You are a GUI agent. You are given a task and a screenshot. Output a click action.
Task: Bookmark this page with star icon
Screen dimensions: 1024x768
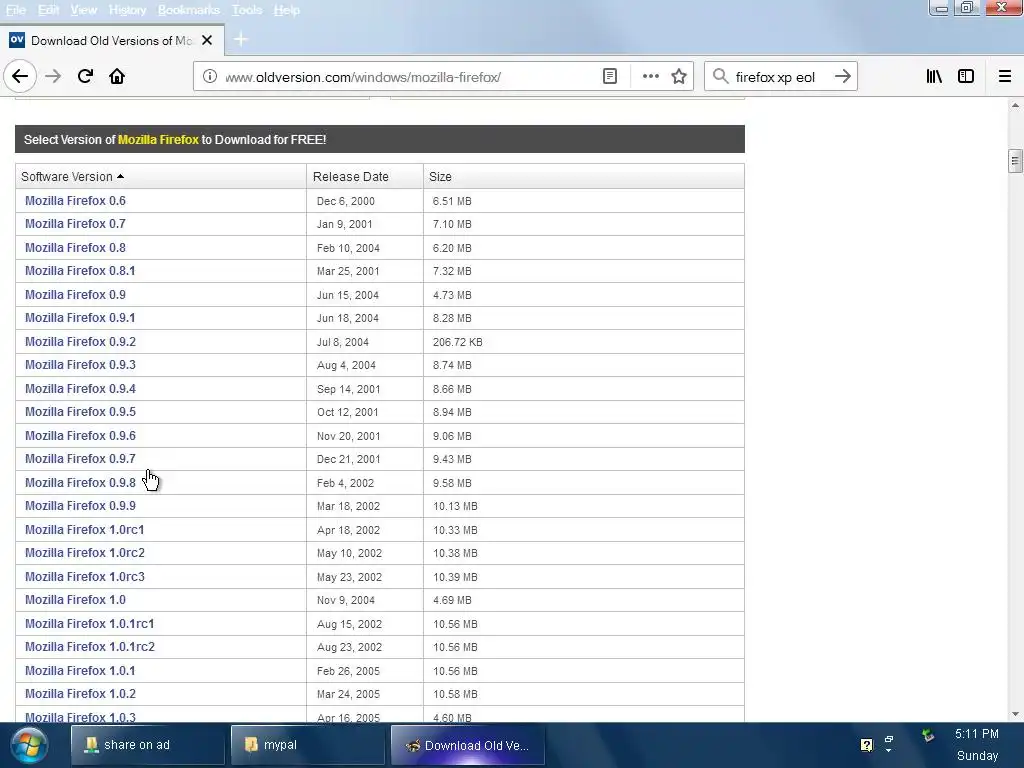point(679,76)
